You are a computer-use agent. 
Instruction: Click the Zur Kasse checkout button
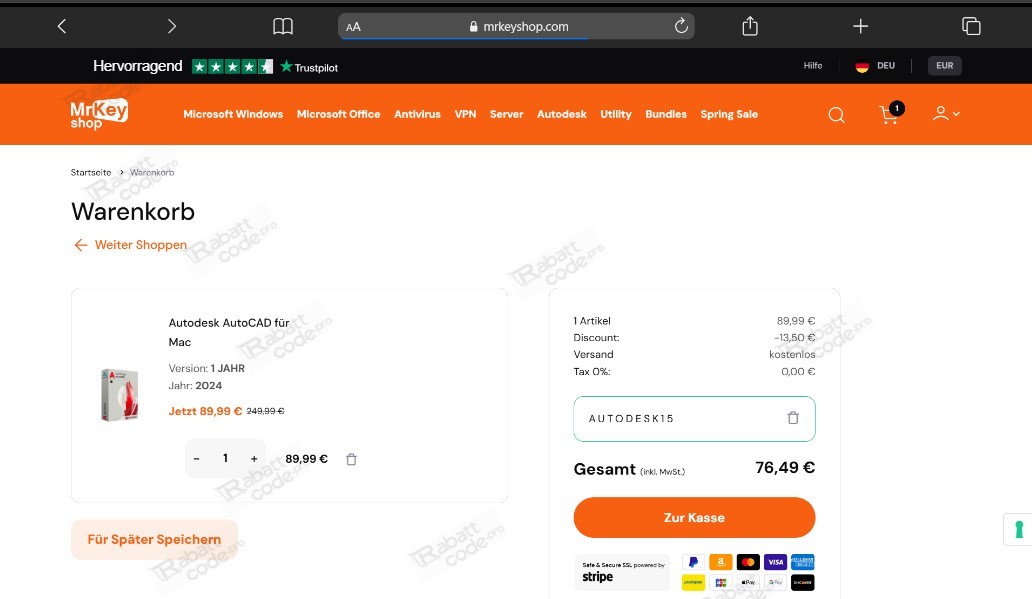coord(694,517)
